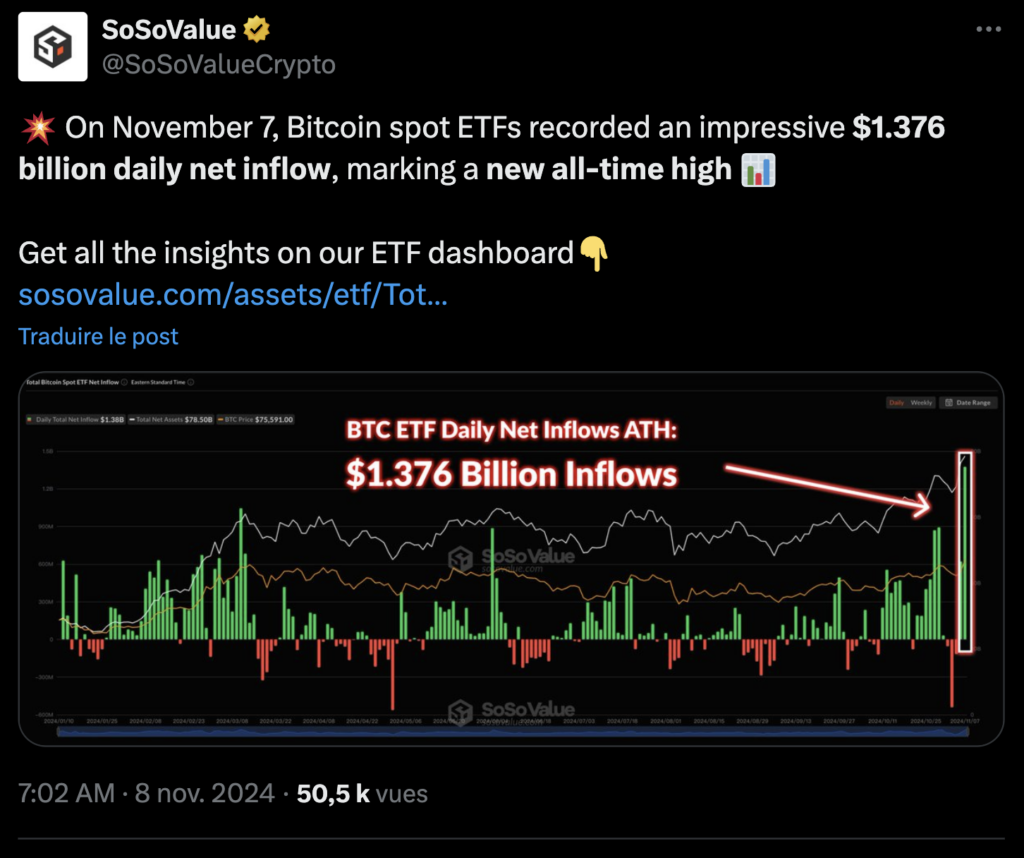
Task: Switch chart to Weekly view
Action: [x=921, y=402]
